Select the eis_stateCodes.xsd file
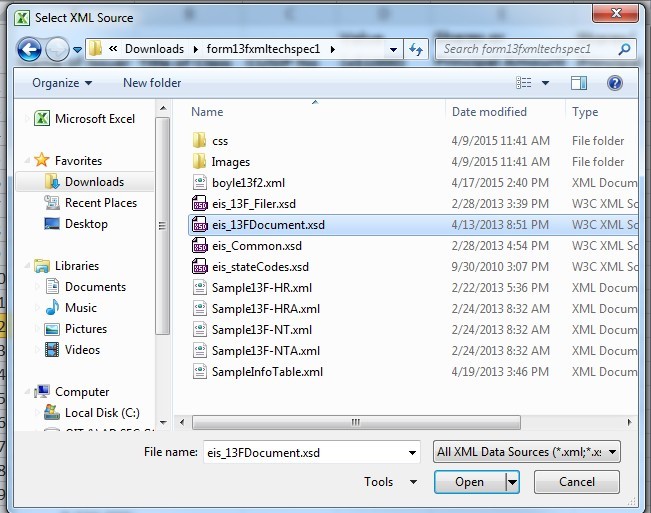This screenshot has height=513, width=651. pos(413,266)
